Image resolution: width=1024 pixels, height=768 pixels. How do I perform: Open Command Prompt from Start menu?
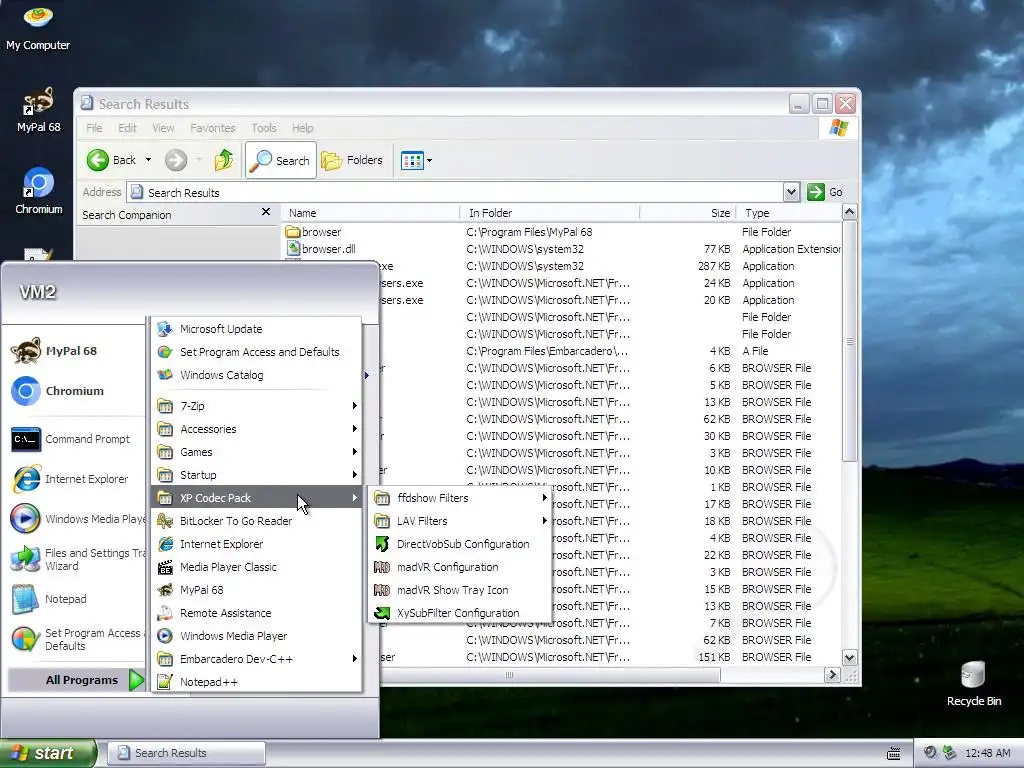[76, 439]
